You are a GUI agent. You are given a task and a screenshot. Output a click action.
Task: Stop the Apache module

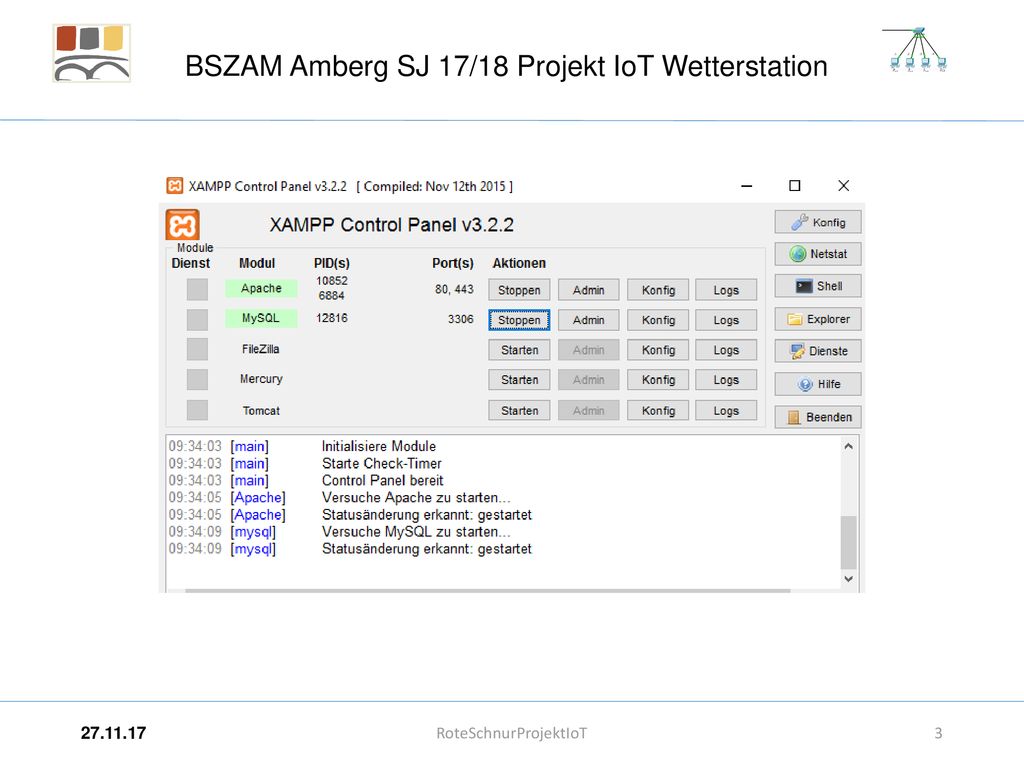[519, 290]
